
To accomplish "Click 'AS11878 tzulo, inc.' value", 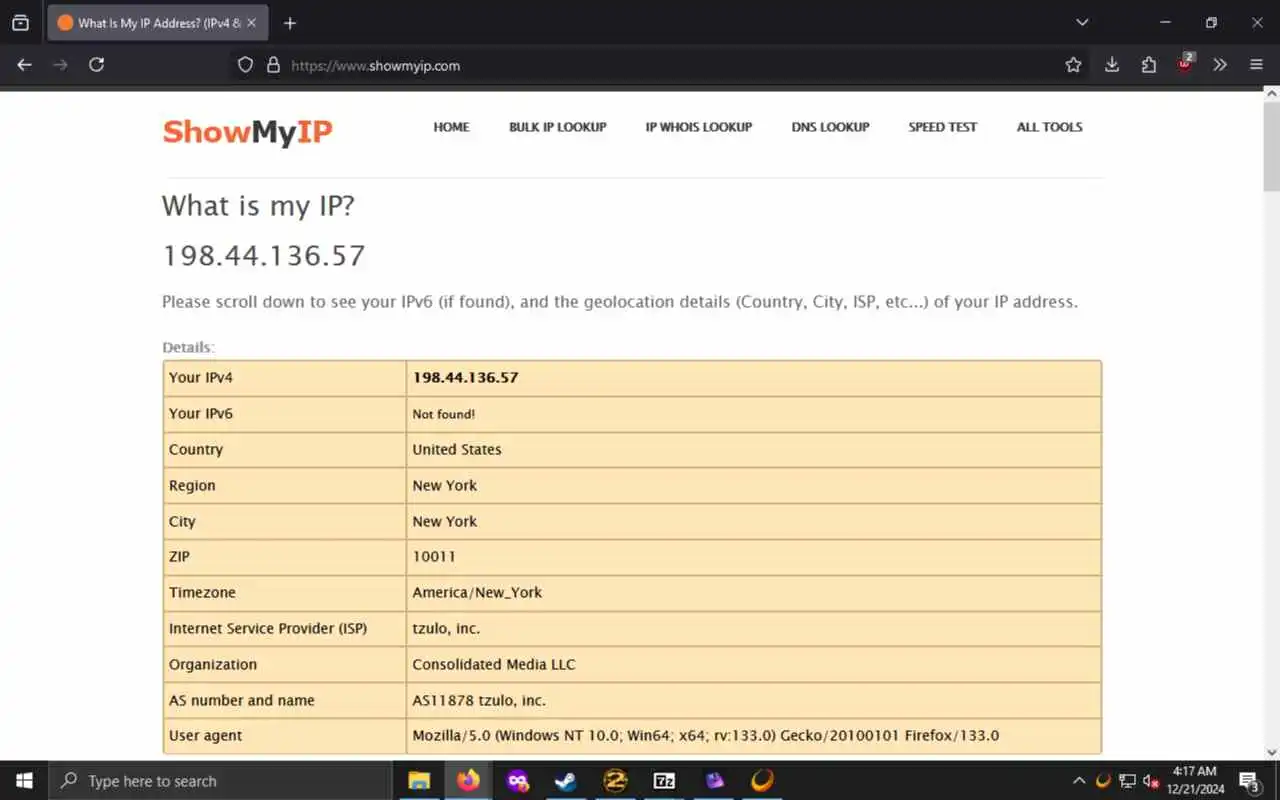I will pos(479,701).
